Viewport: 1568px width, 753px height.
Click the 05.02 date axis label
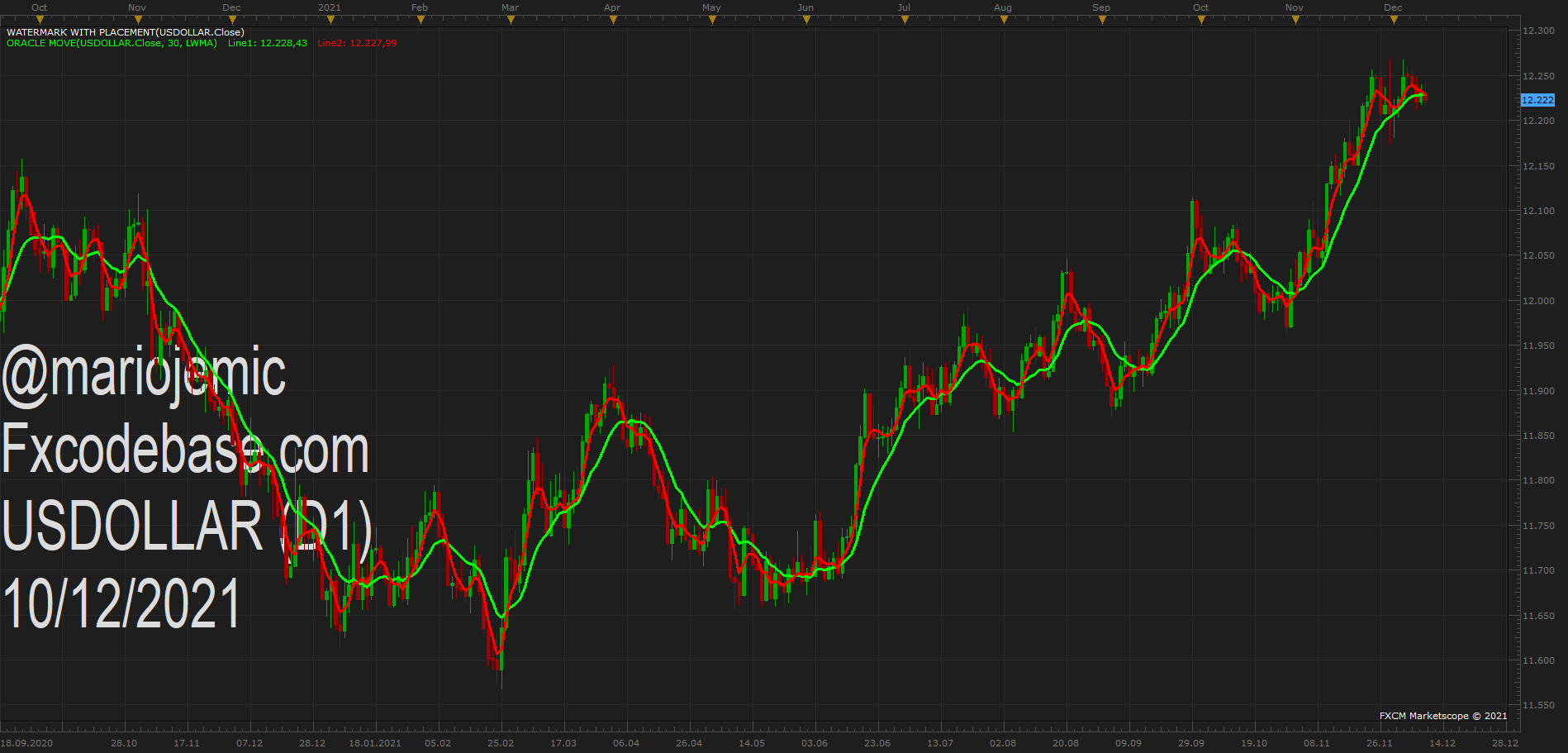[x=438, y=743]
